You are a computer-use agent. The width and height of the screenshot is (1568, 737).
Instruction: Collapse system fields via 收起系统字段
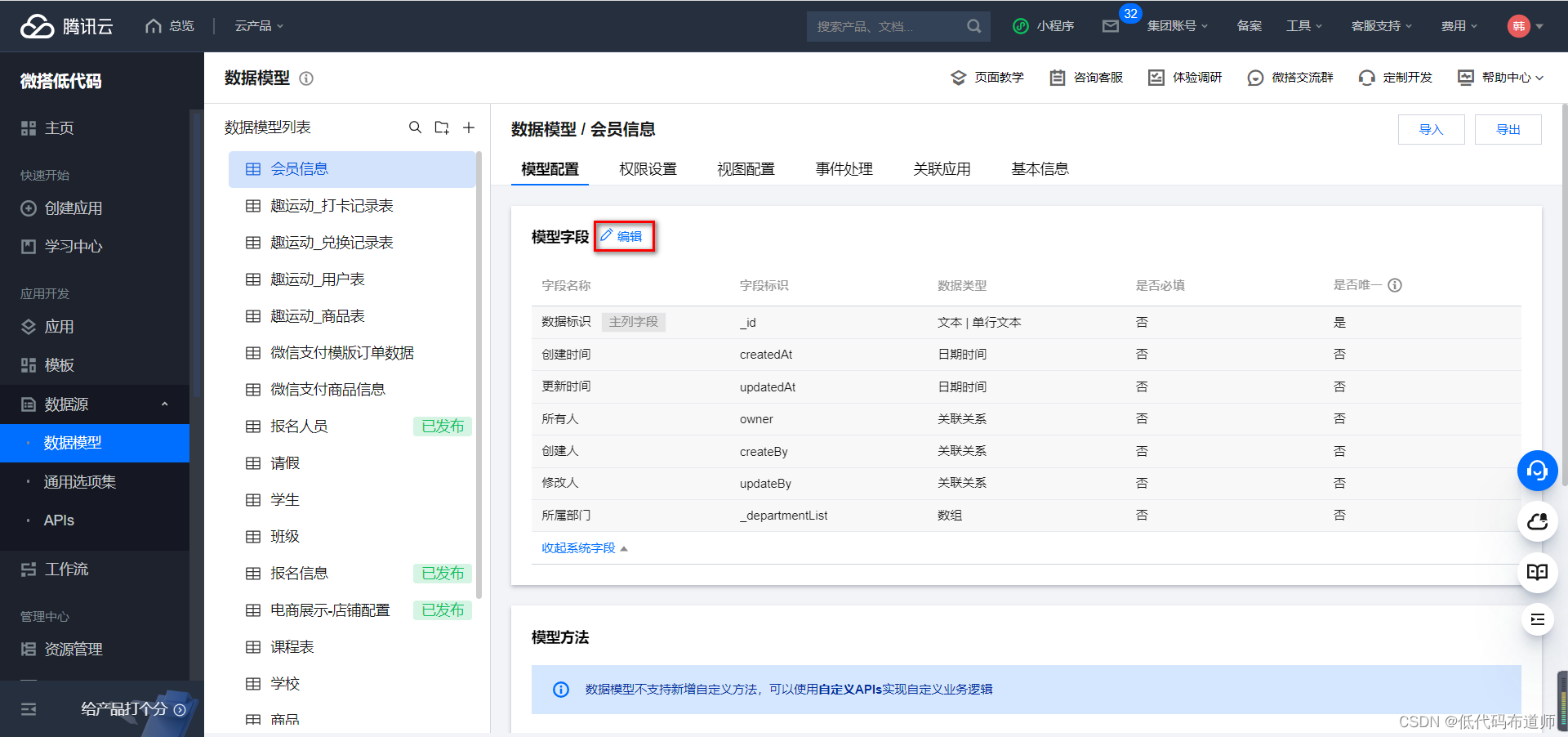(x=585, y=548)
